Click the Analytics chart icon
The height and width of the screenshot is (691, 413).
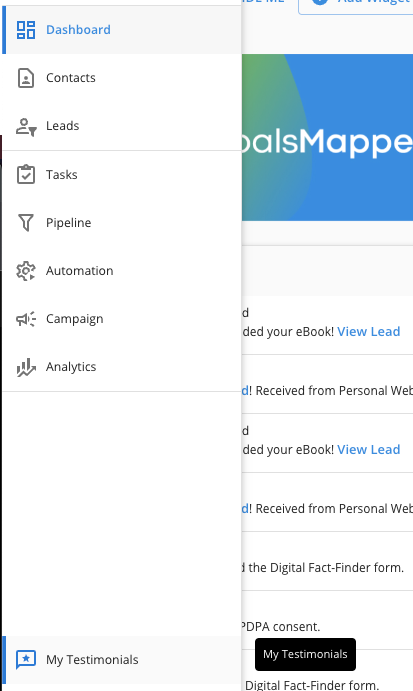(26, 367)
